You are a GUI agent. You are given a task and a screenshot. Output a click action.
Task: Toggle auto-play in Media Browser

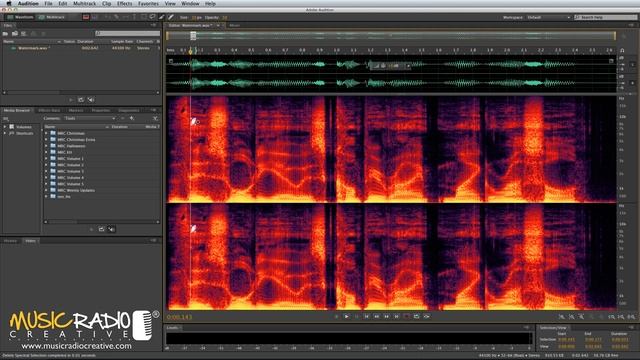pos(111,229)
